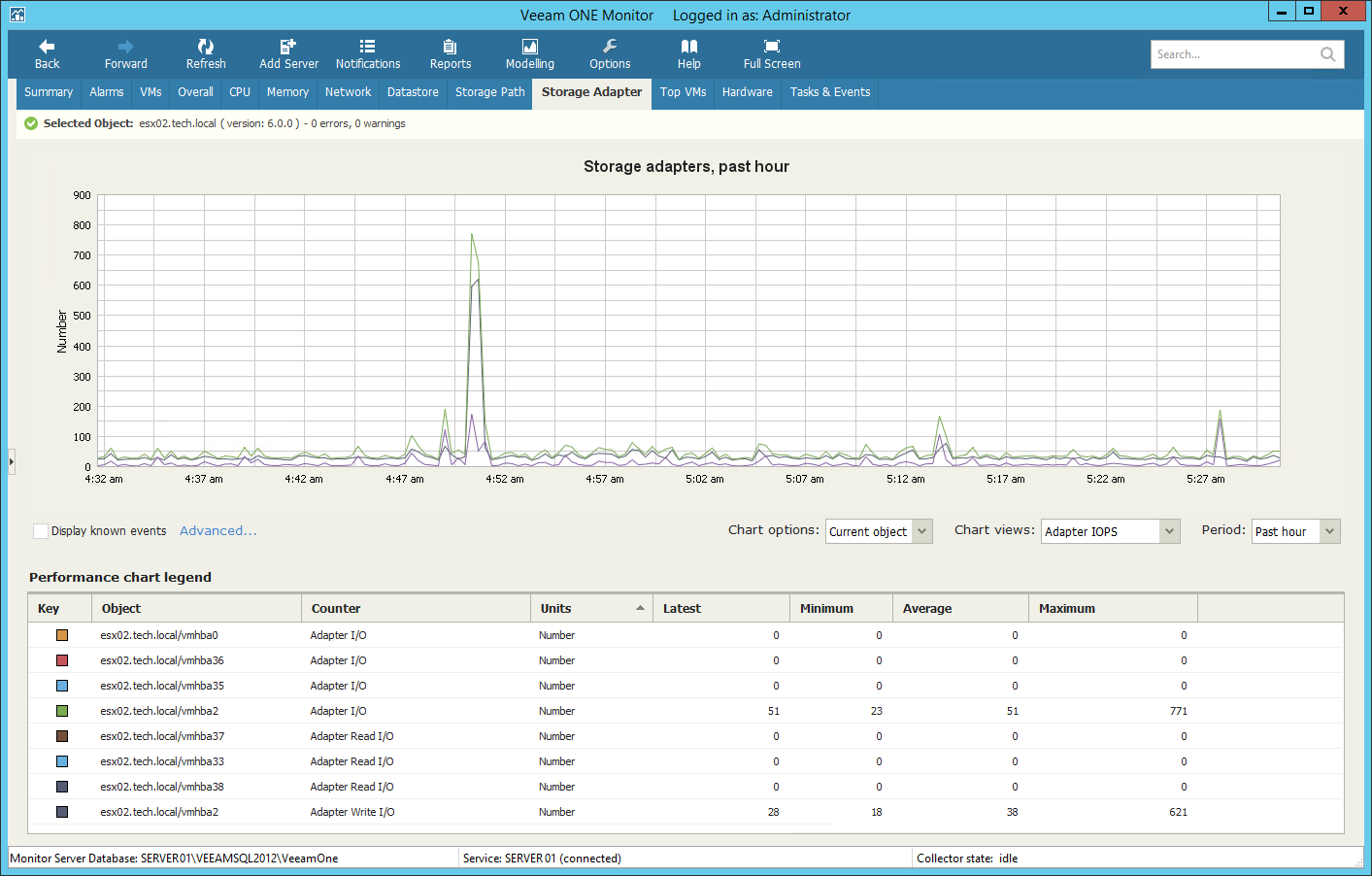Open the Storage Path tab
The height and width of the screenshot is (876, 1372).
490,92
